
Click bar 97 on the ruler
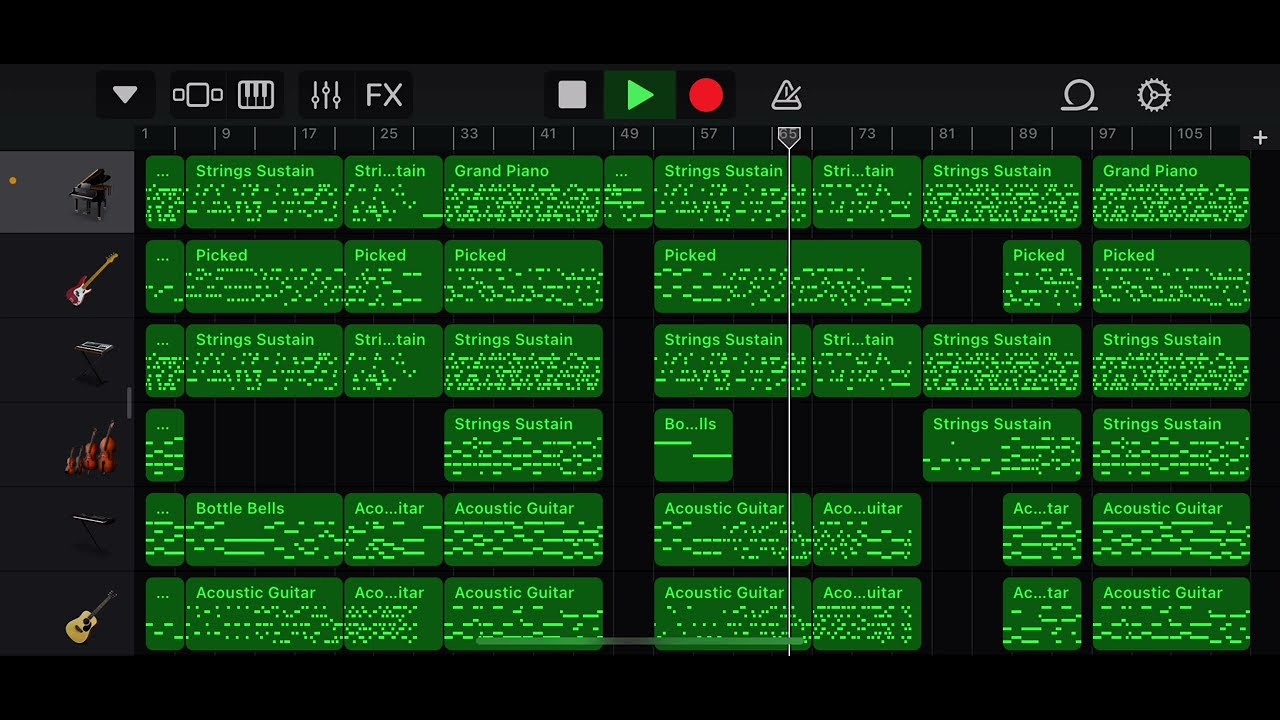(1107, 134)
